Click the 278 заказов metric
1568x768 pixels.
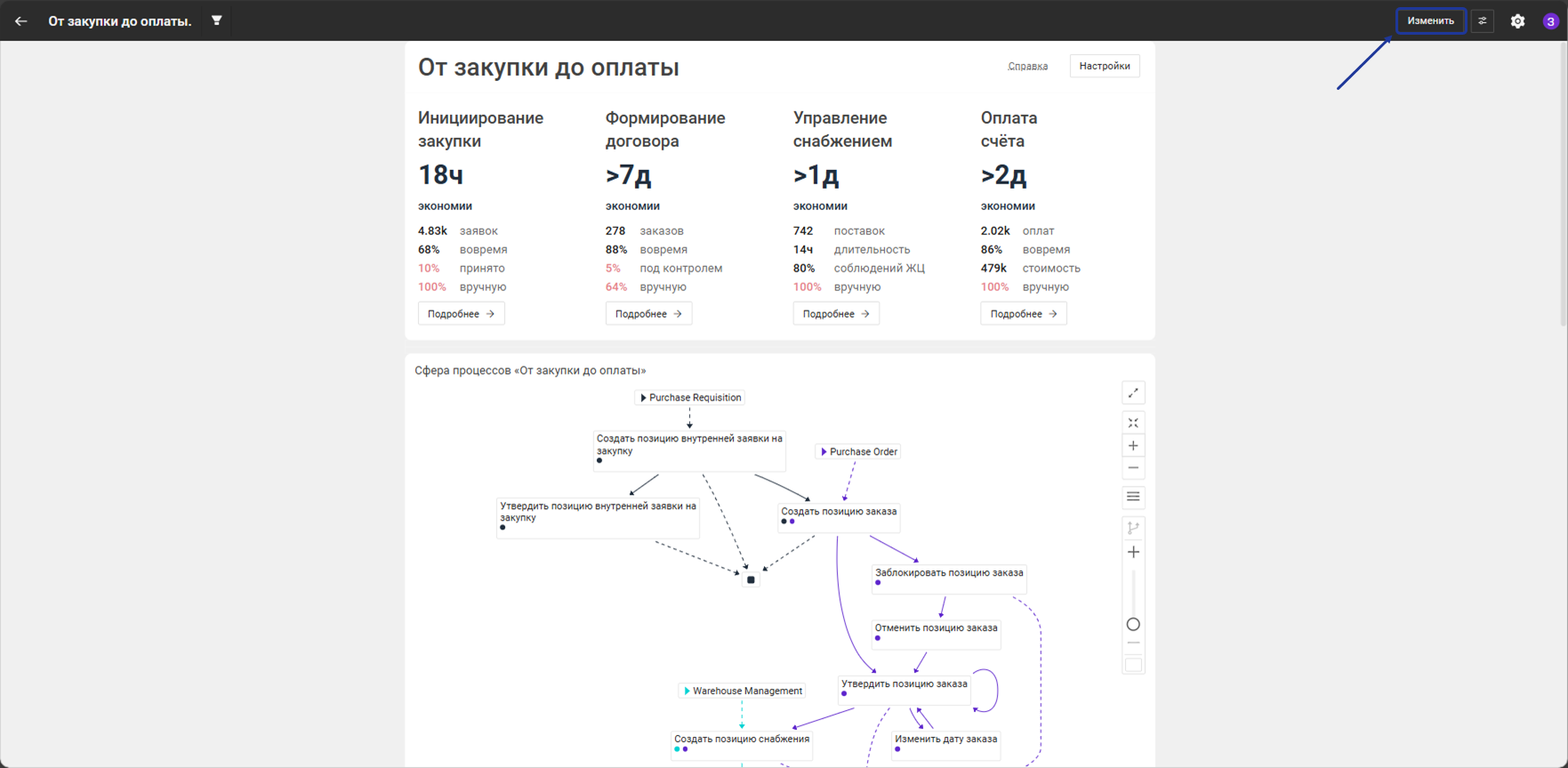click(x=645, y=230)
